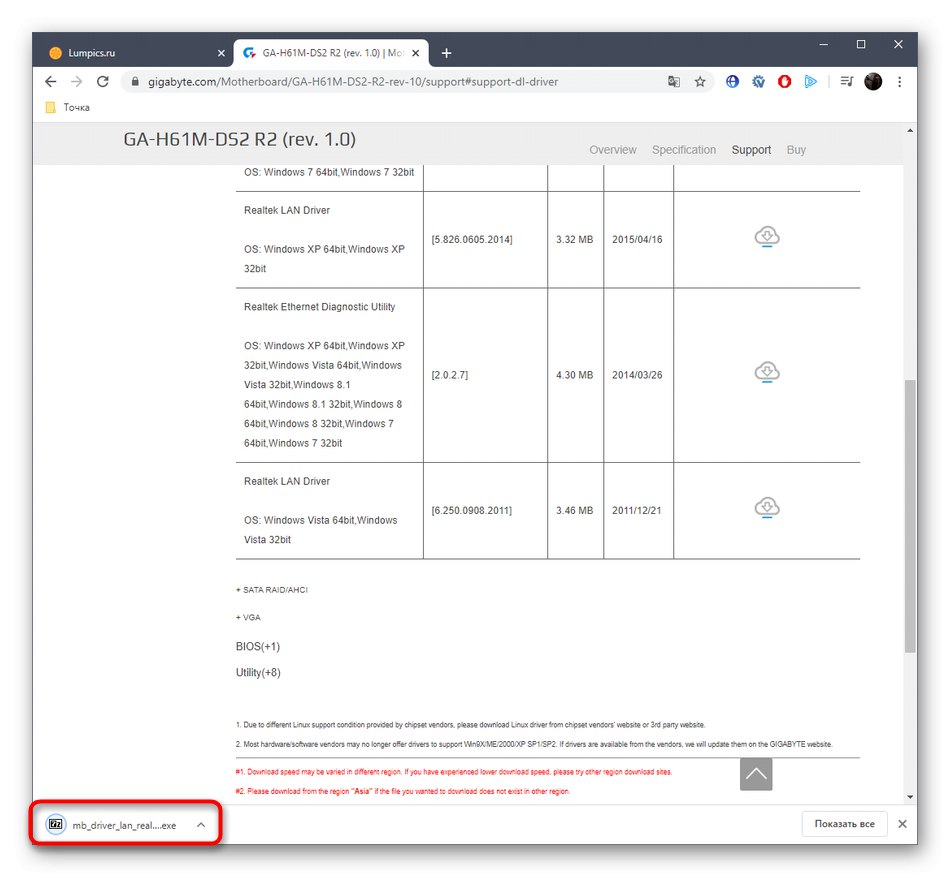Expand options arrow for downloaded file

pos(201,825)
